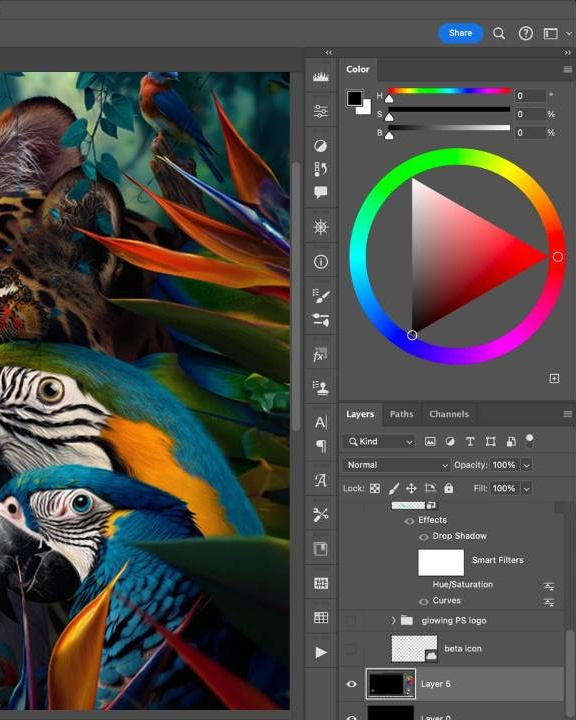Open the Histogram panel icon
Screen dimensions: 576x720
coord(321,77)
